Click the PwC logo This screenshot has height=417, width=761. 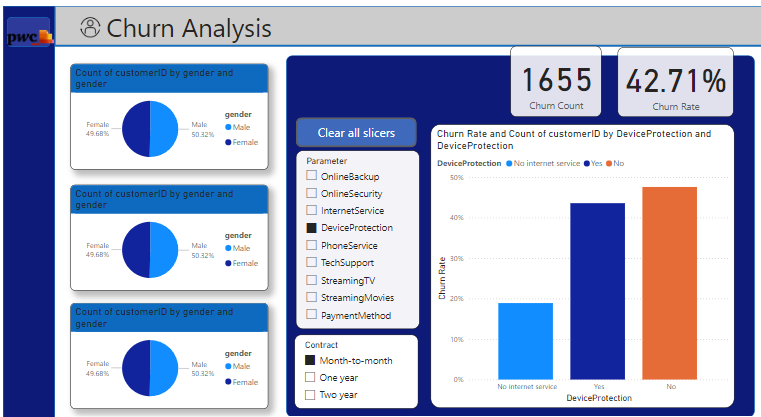[x=28, y=37]
